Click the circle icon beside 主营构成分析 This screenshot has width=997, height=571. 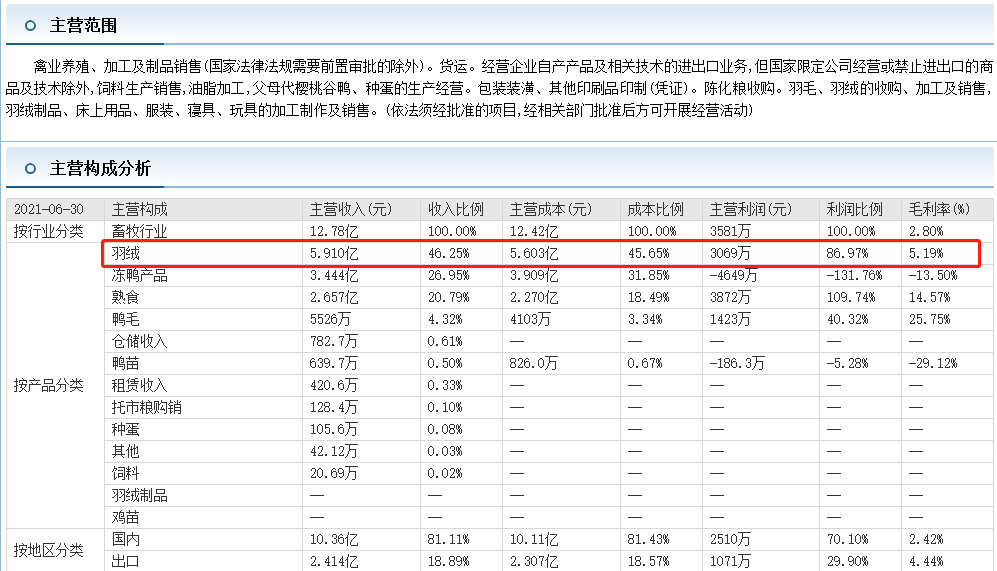(x=30, y=169)
